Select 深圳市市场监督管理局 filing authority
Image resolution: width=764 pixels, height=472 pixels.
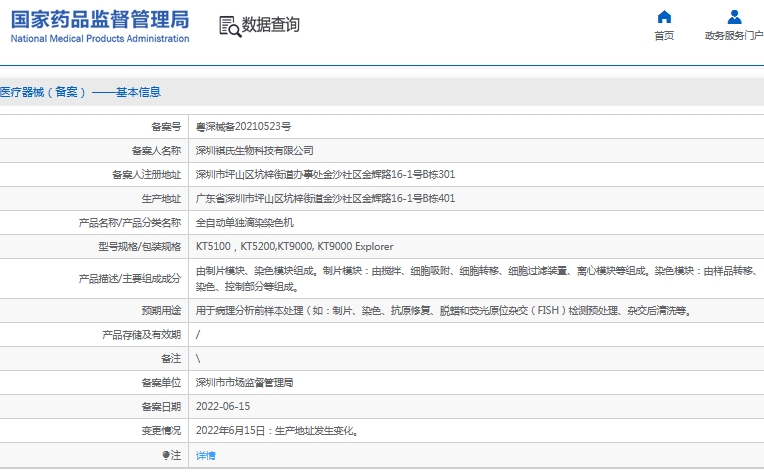point(245,382)
